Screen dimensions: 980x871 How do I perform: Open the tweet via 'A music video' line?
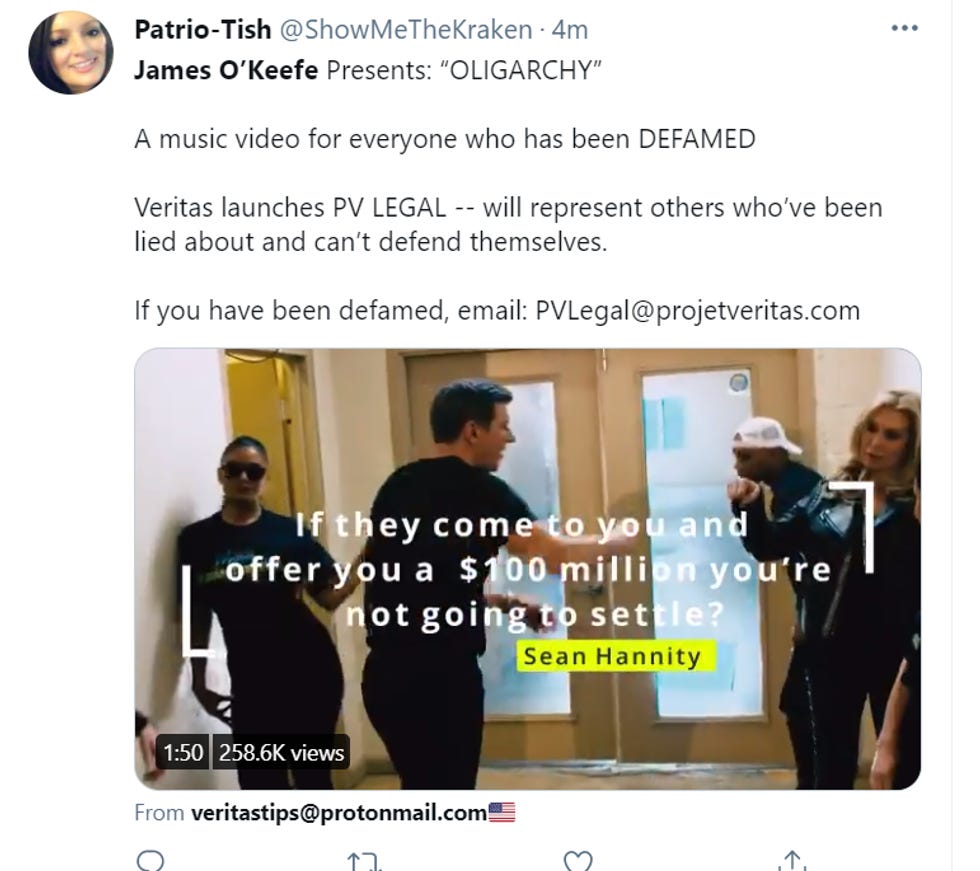coord(444,139)
